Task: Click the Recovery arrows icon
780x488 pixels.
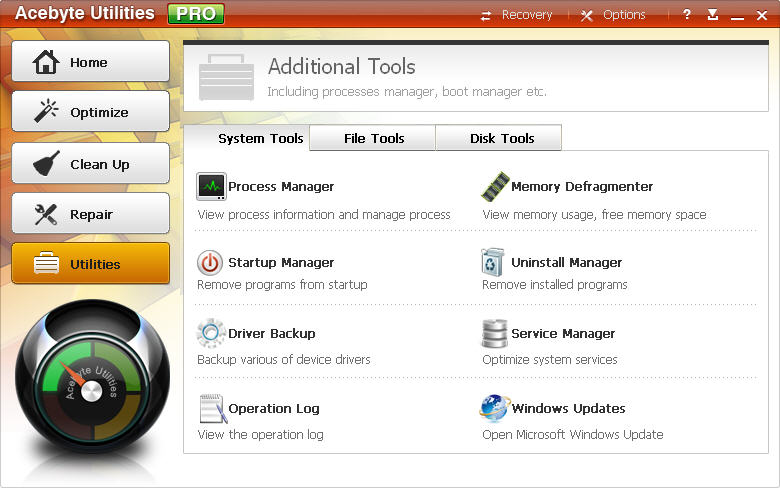Action: pyautogui.click(x=486, y=16)
